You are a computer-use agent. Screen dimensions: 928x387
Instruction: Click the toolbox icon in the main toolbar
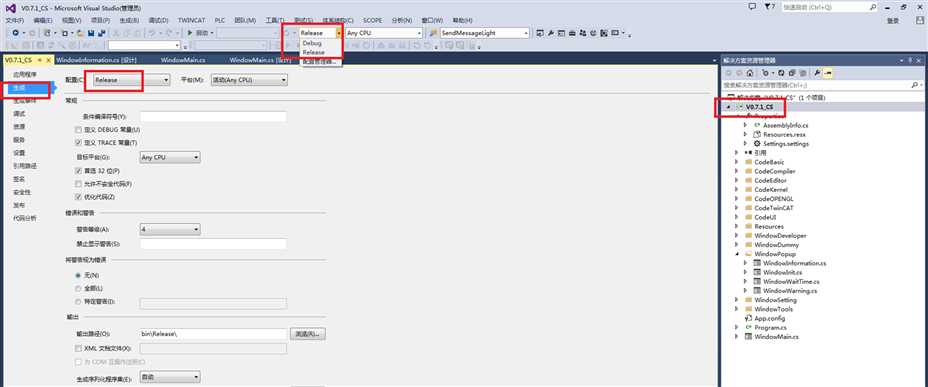click(572, 33)
